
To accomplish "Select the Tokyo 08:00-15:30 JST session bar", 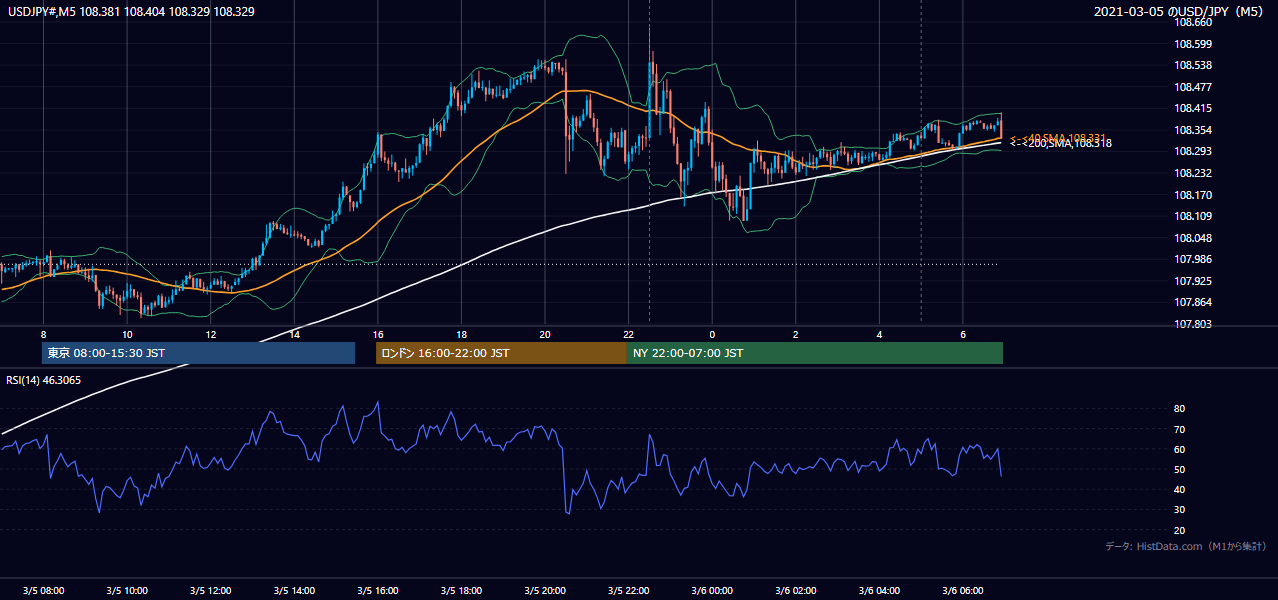I will (x=198, y=353).
